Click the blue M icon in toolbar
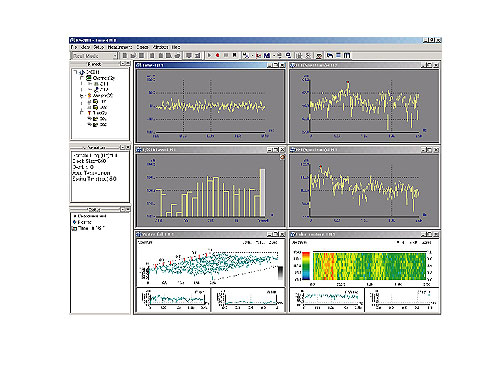 (267, 56)
